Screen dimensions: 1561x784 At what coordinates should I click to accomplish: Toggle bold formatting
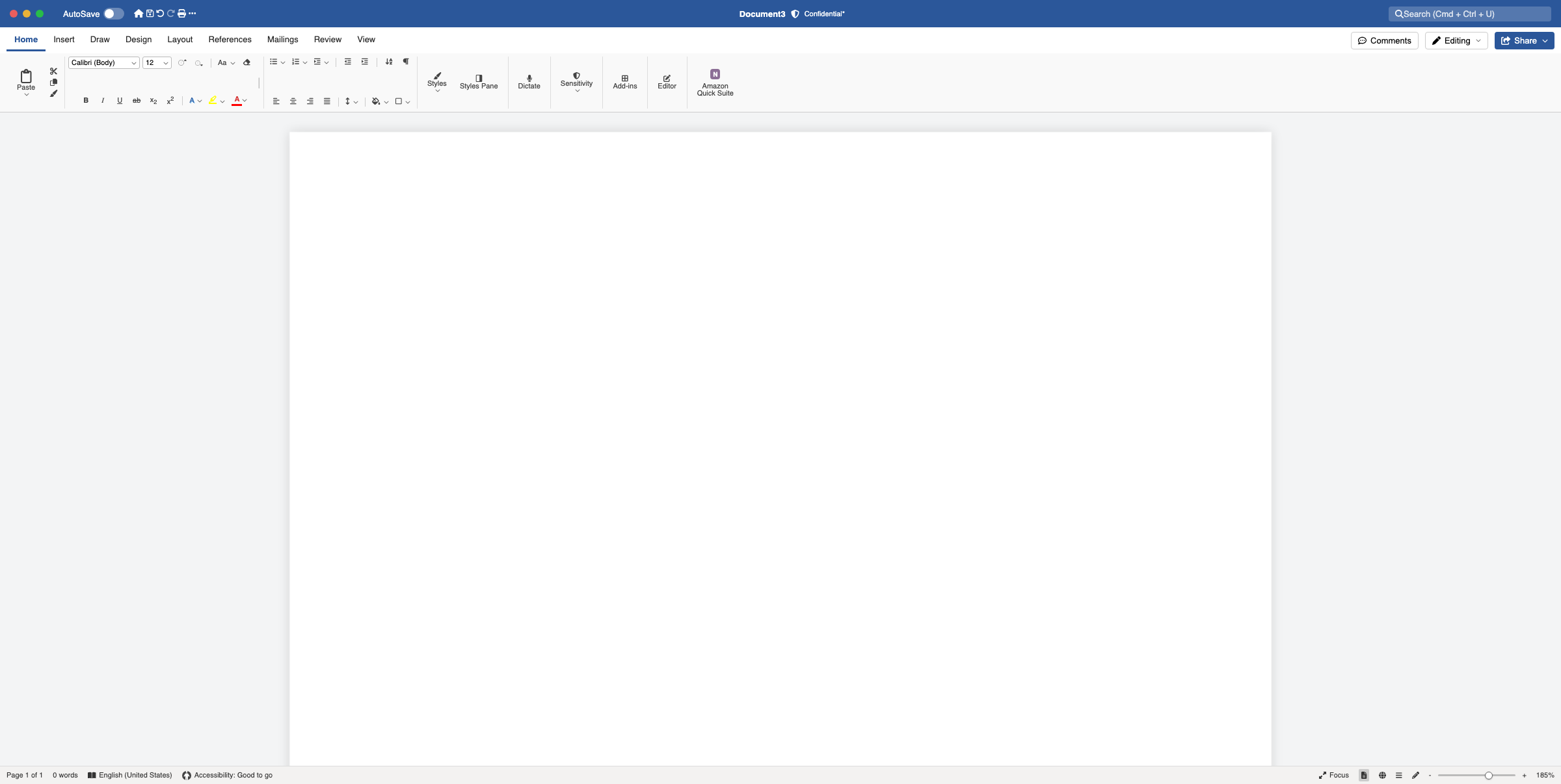(x=86, y=101)
